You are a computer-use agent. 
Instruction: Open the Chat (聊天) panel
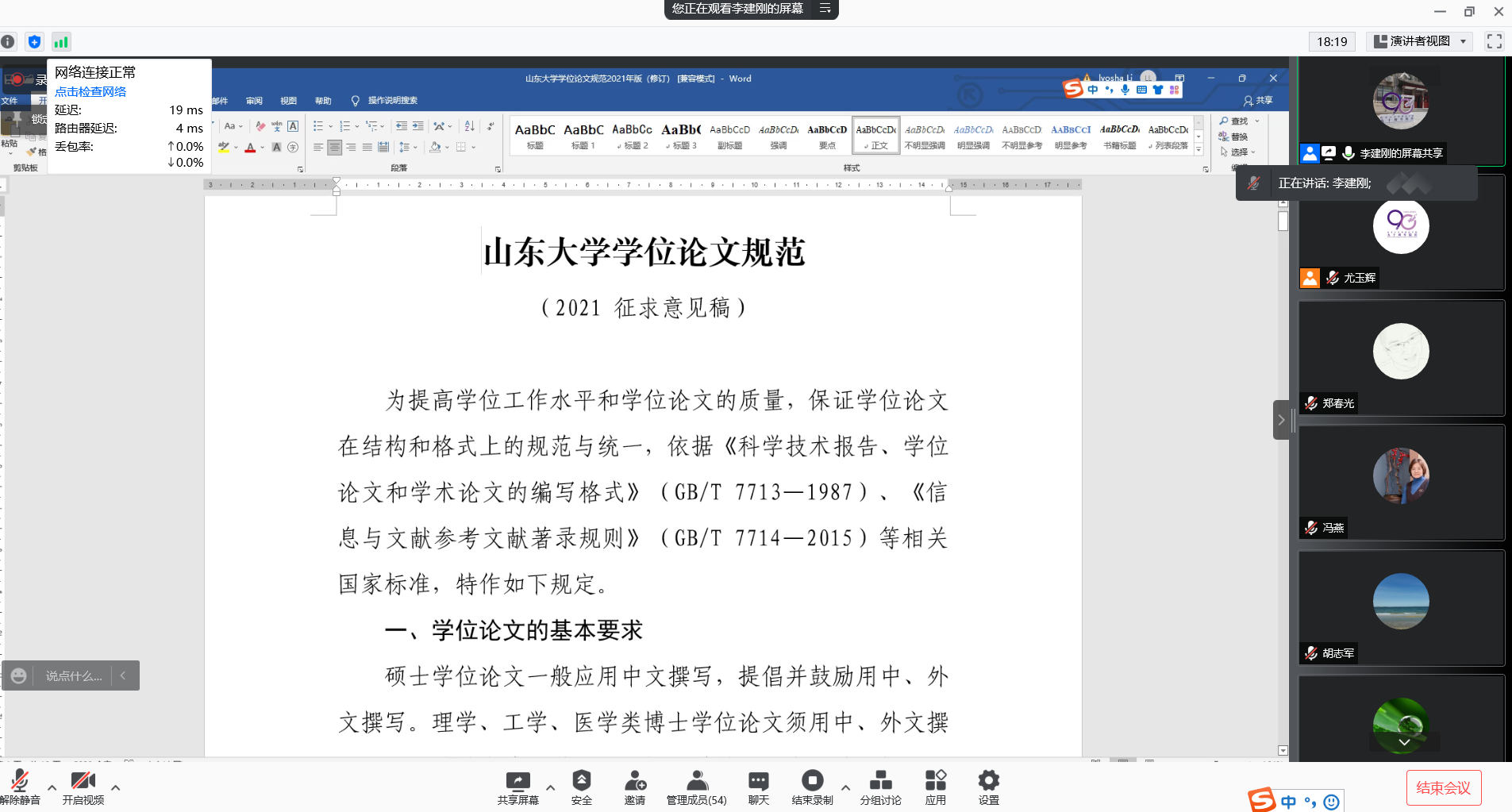click(758, 787)
